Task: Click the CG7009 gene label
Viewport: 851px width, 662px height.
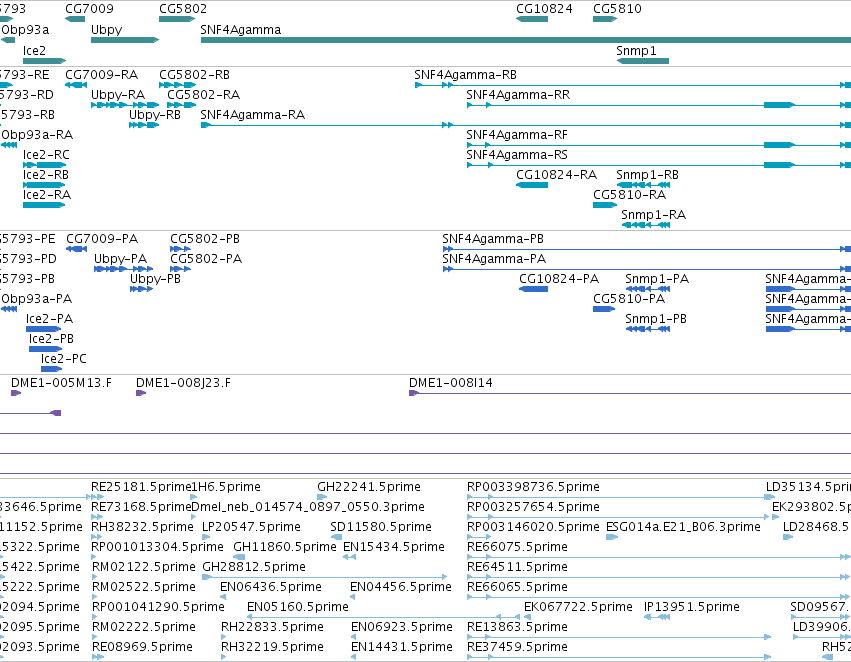Action: [90, 9]
